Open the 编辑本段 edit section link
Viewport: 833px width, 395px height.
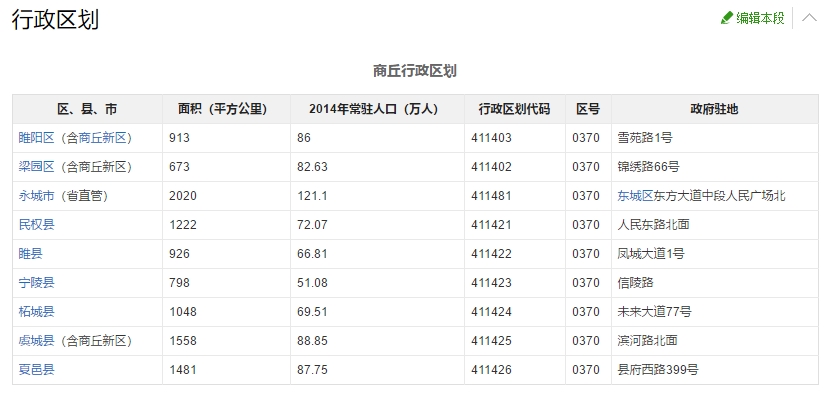click(x=760, y=18)
